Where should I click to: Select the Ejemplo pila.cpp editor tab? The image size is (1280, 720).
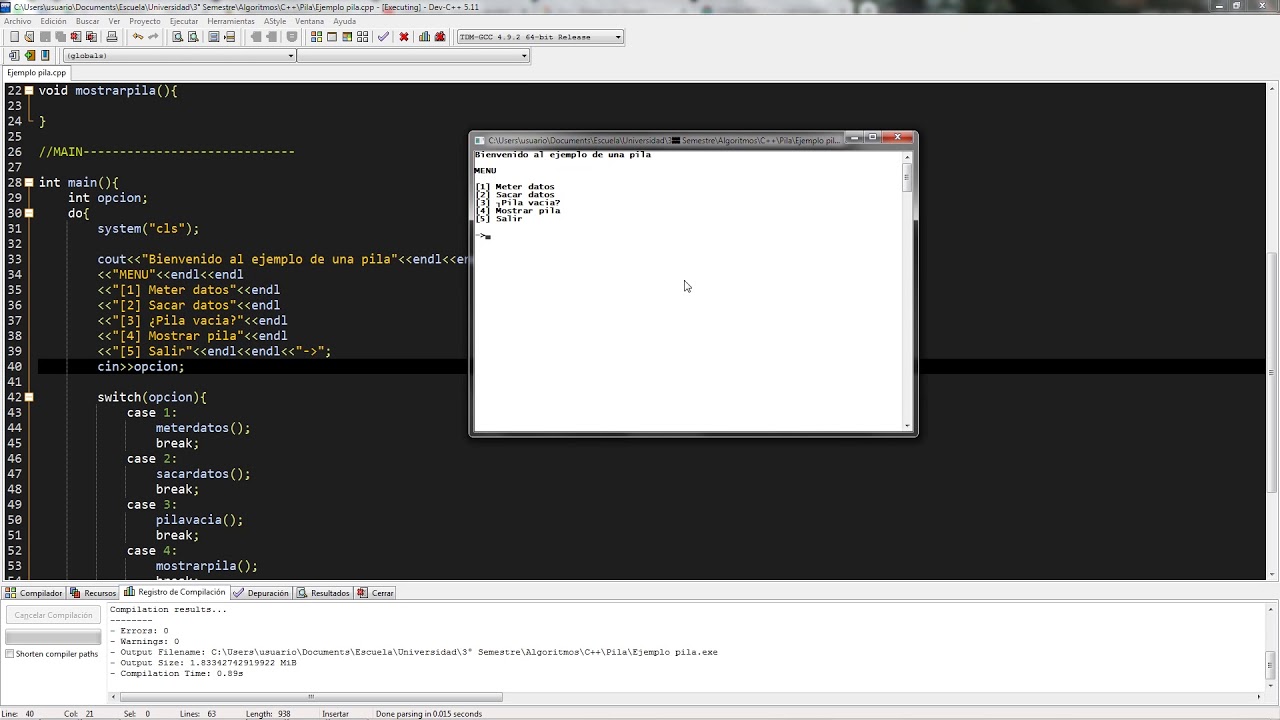36,73
